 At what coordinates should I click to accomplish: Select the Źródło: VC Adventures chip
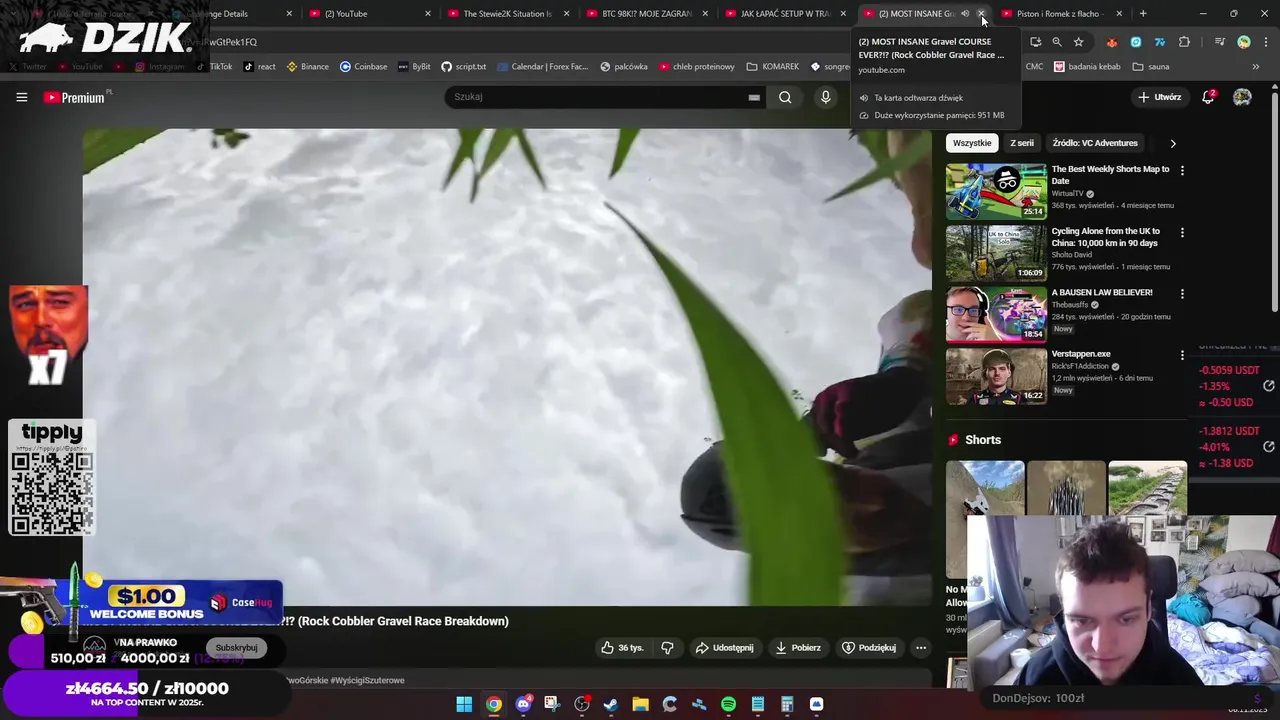(1095, 143)
